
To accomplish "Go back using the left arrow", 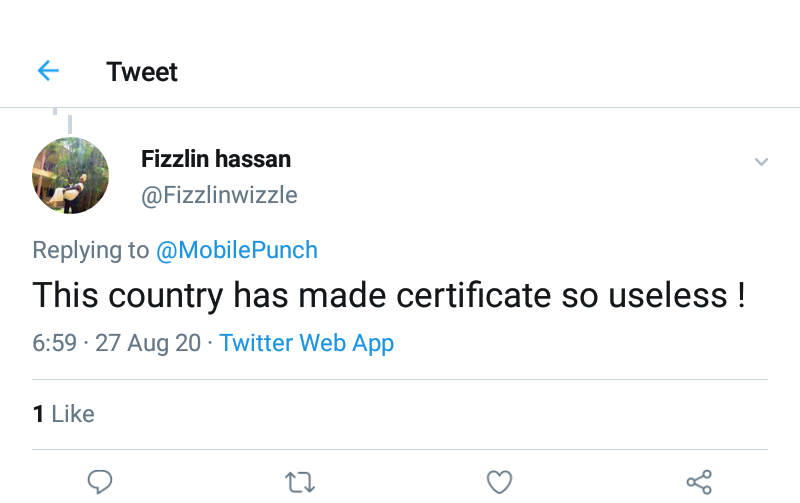I will point(48,71).
